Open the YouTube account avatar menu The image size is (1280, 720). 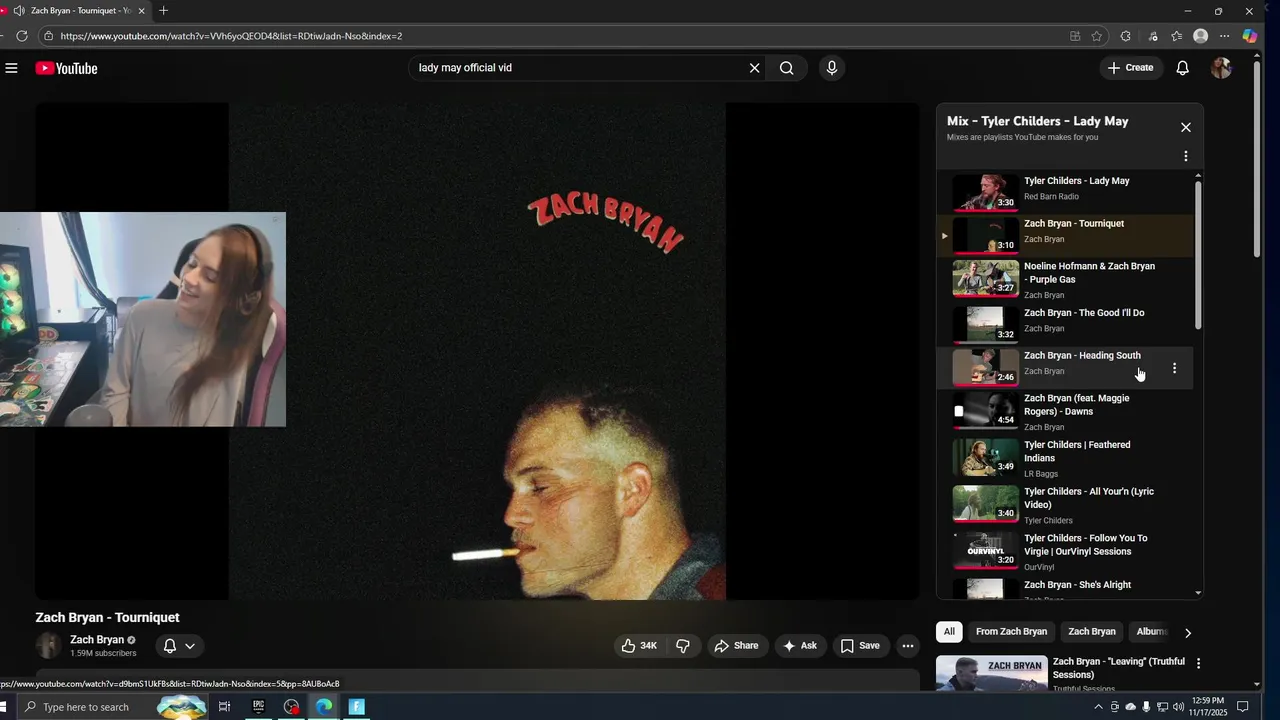coord(1221,68)
